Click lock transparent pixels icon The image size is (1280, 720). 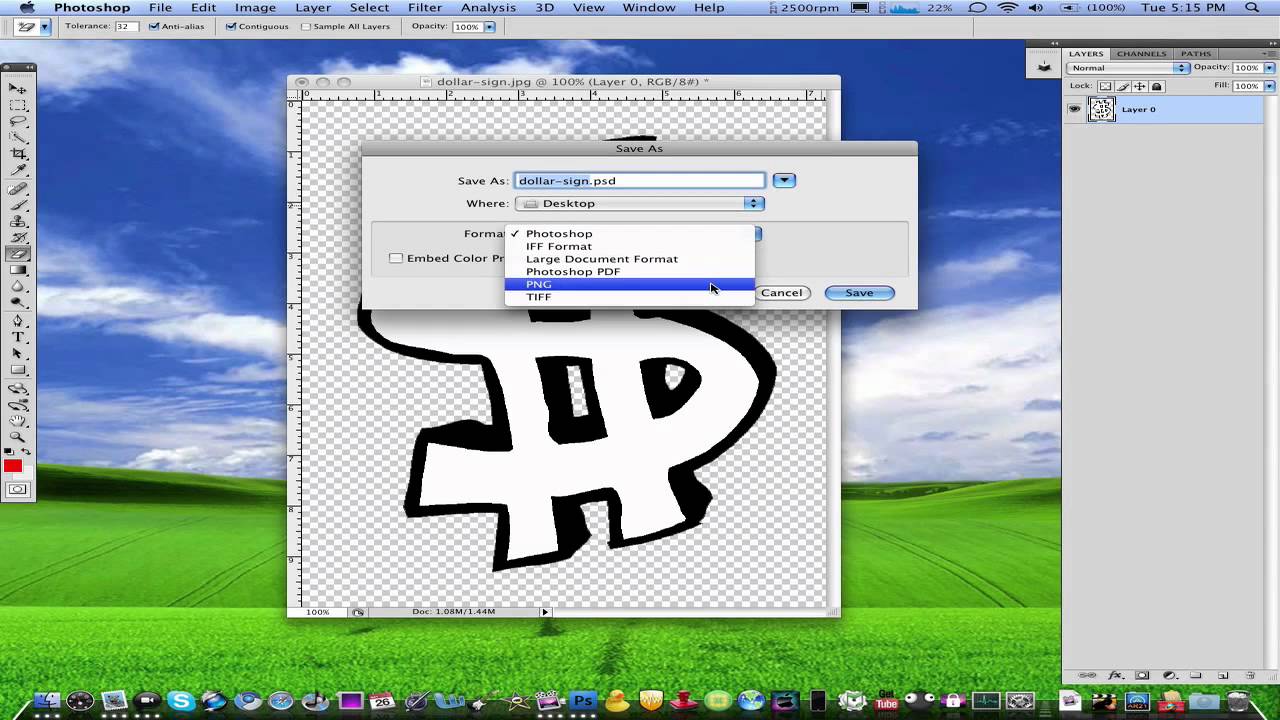coord(1105,86)
